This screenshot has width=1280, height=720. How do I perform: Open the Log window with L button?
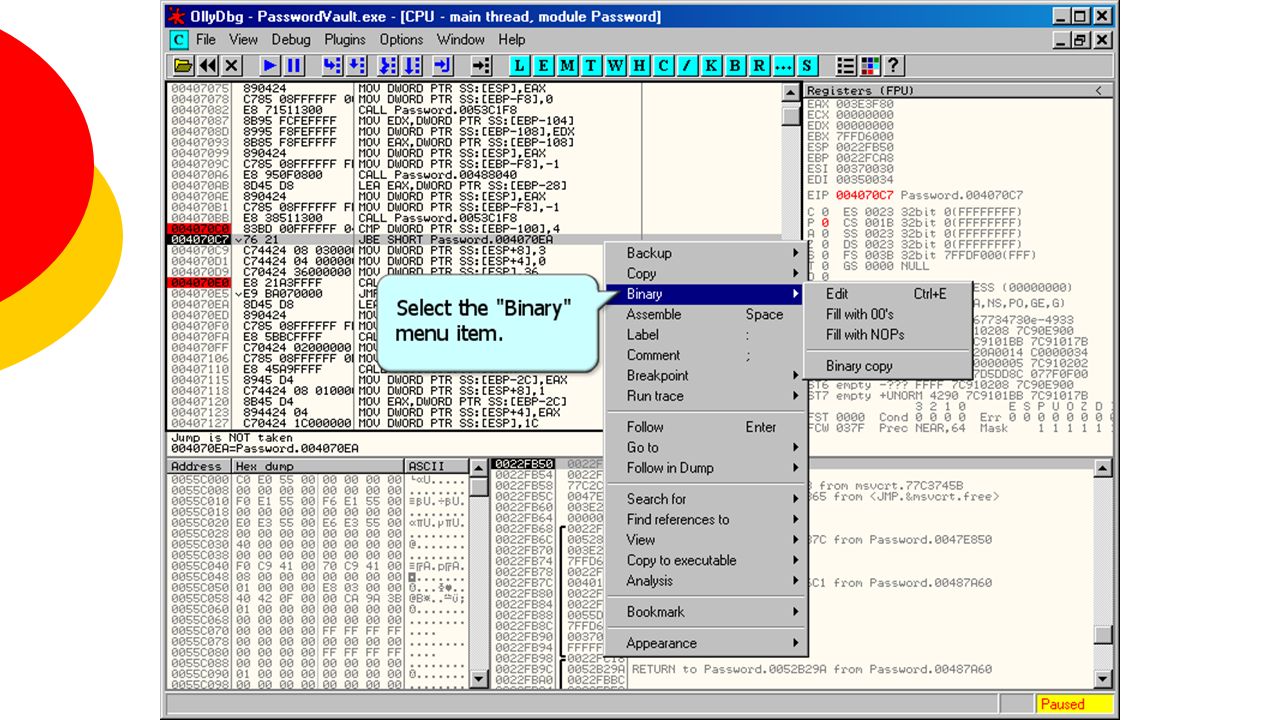519,66
